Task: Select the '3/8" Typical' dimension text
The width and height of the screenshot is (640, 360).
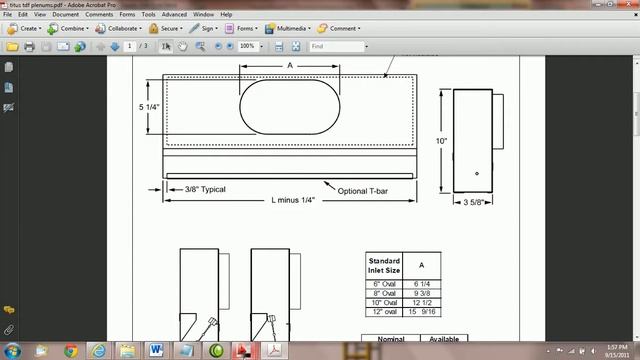Action: point(205,189)
